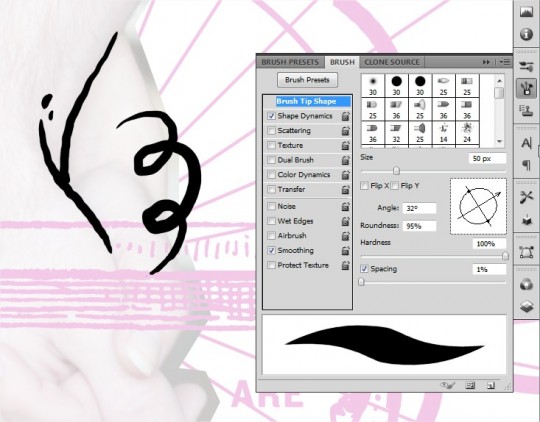Select the size 32 brush tip

click(x=396, y=133)
